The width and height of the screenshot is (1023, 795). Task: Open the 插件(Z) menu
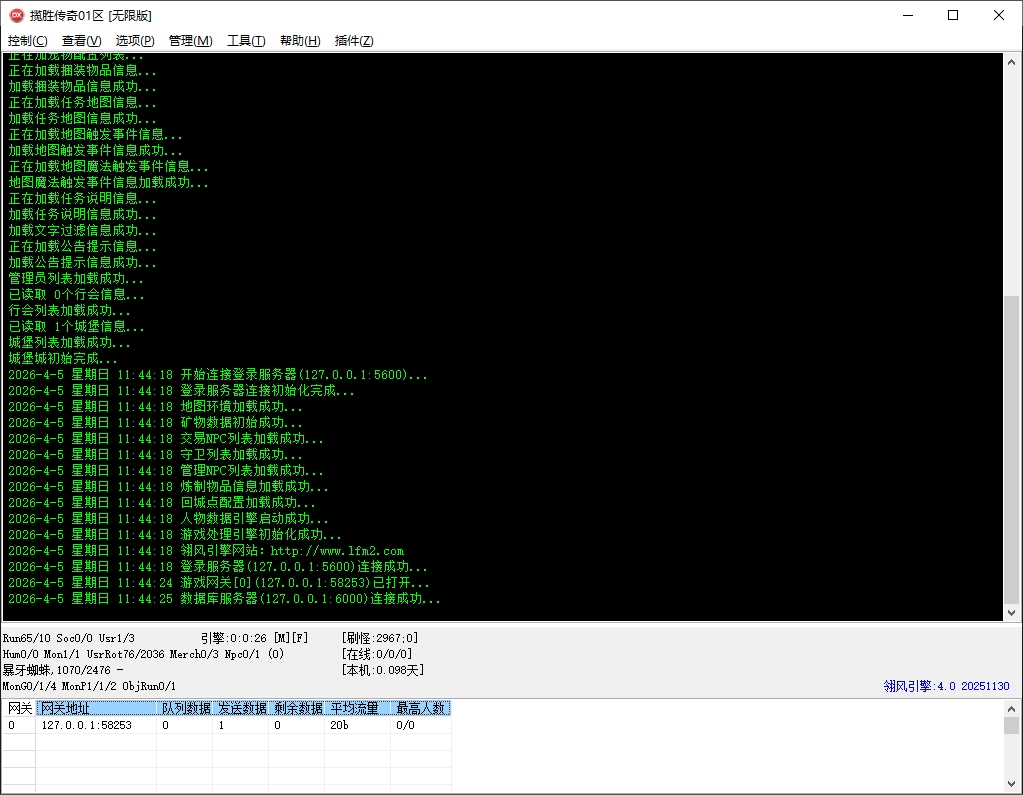(354, 41)
